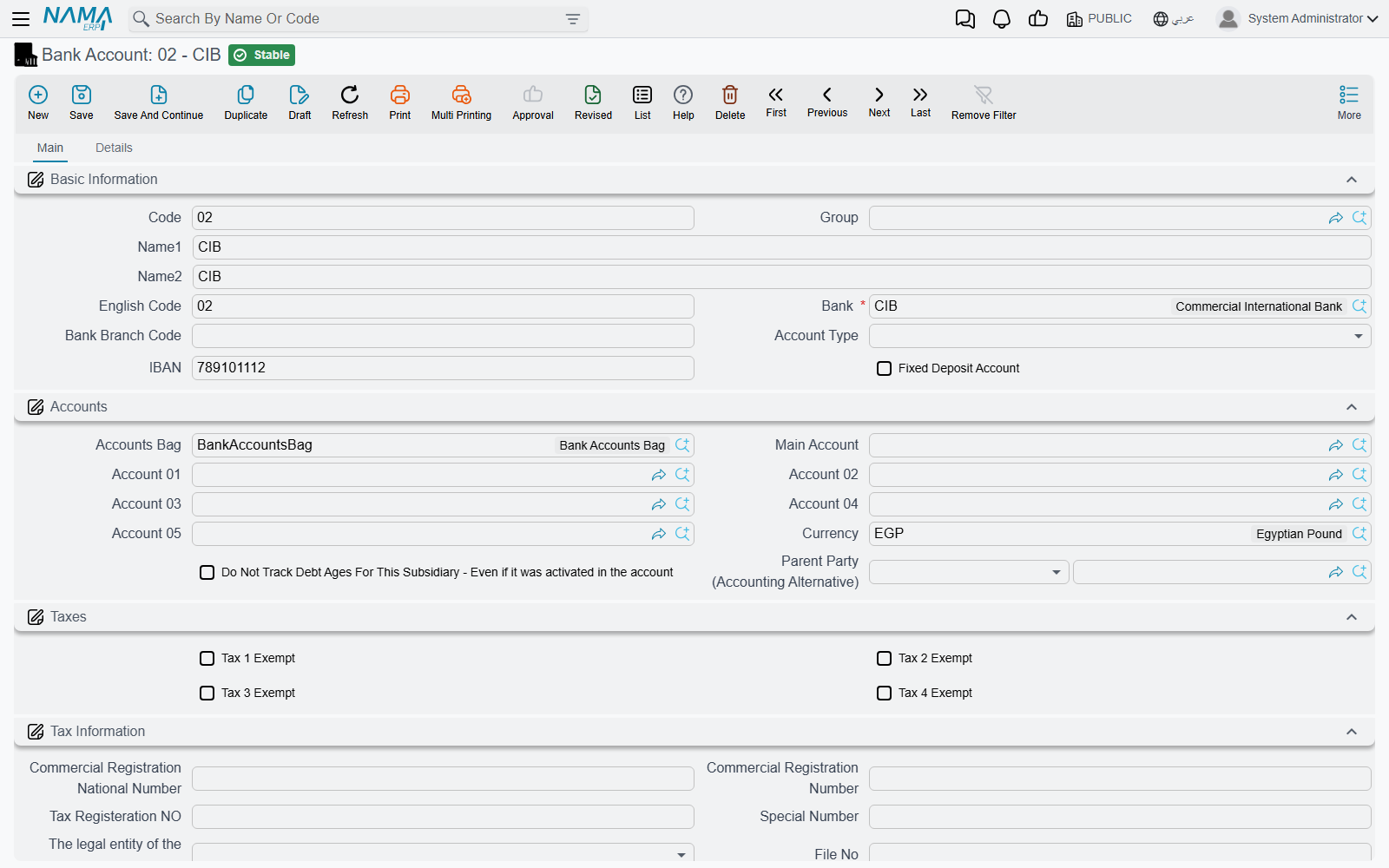Click Save And Continue toolbar button
This screenshot has width=1389, height=868.
pos(159,102)
